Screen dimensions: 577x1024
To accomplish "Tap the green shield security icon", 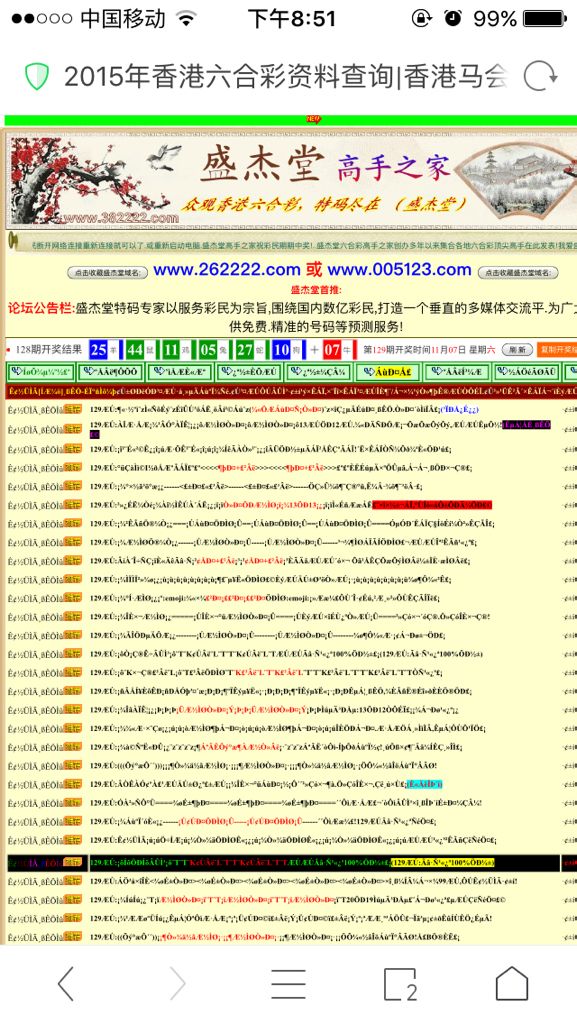I will pyautogui.click(x=37, y=76).
